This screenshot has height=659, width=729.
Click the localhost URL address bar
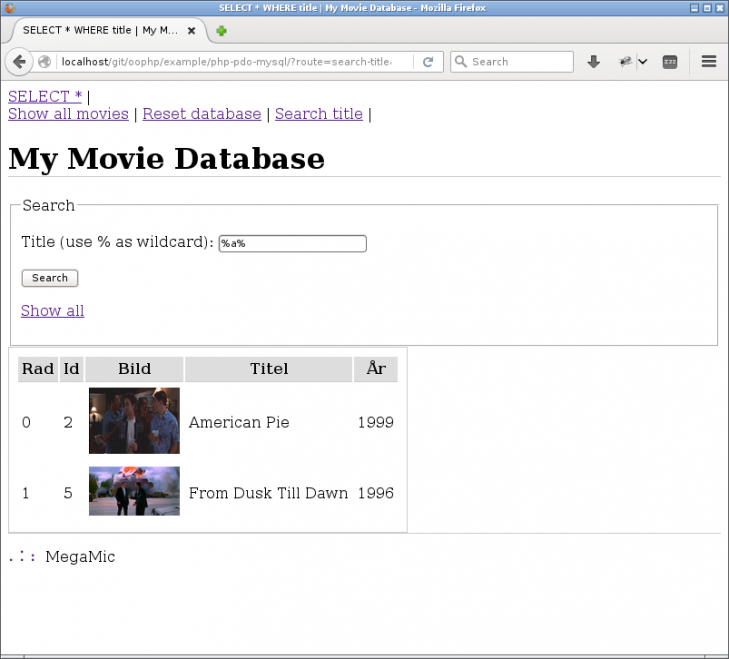[x=226, y=62]
